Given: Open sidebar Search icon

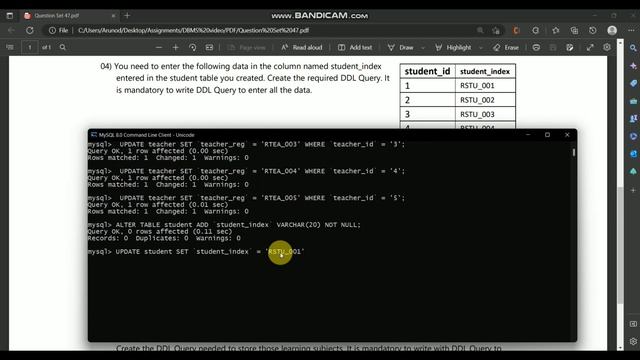Looking at the screenshot, I should pos(633,48).
